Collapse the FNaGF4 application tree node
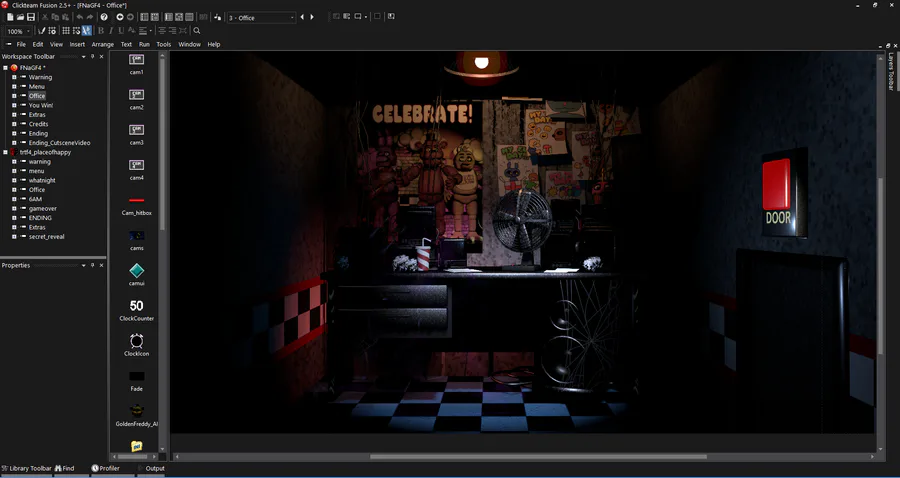 click(x=5, y=68)
